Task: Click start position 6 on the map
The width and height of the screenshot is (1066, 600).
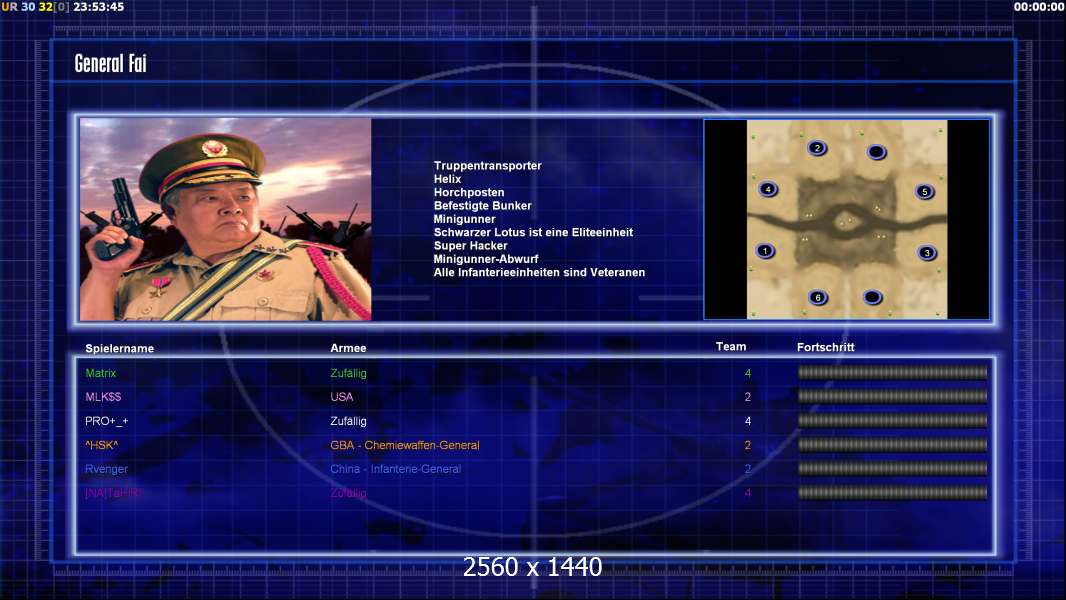Action: pyautogui.click(x=818, y=297)
